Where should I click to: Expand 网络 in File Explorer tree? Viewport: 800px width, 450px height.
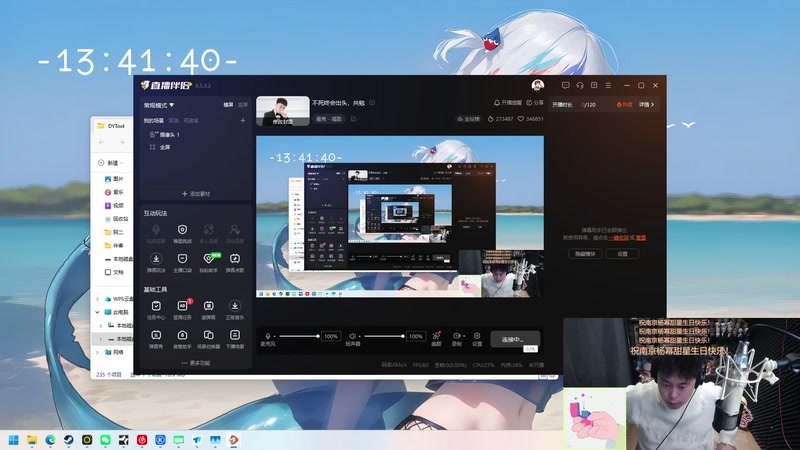coord(97,352)
